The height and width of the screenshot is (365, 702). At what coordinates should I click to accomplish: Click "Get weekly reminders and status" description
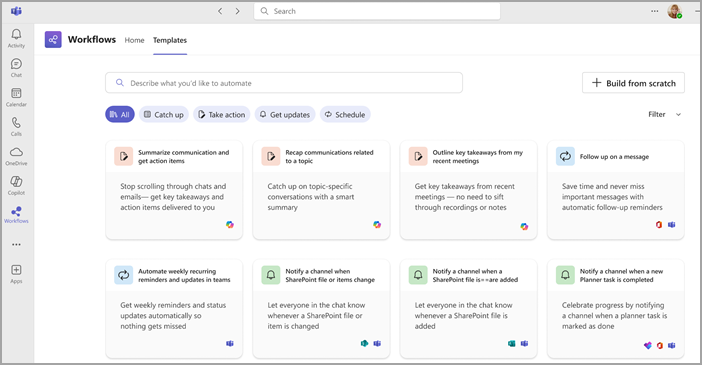tap(173, 315)
